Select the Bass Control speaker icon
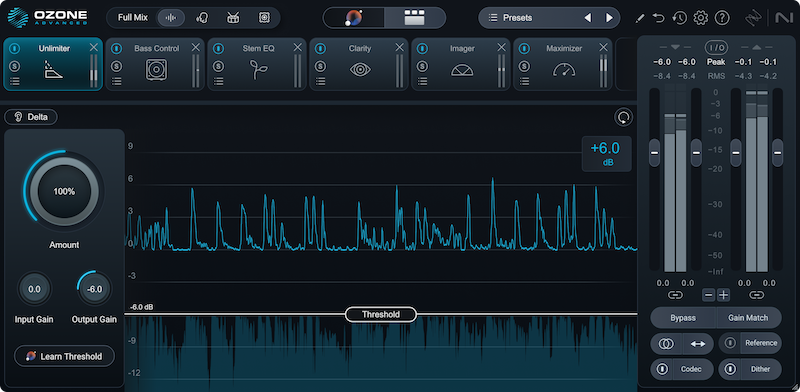The width and height of the screenshot is (800, 392). (156, 70)
